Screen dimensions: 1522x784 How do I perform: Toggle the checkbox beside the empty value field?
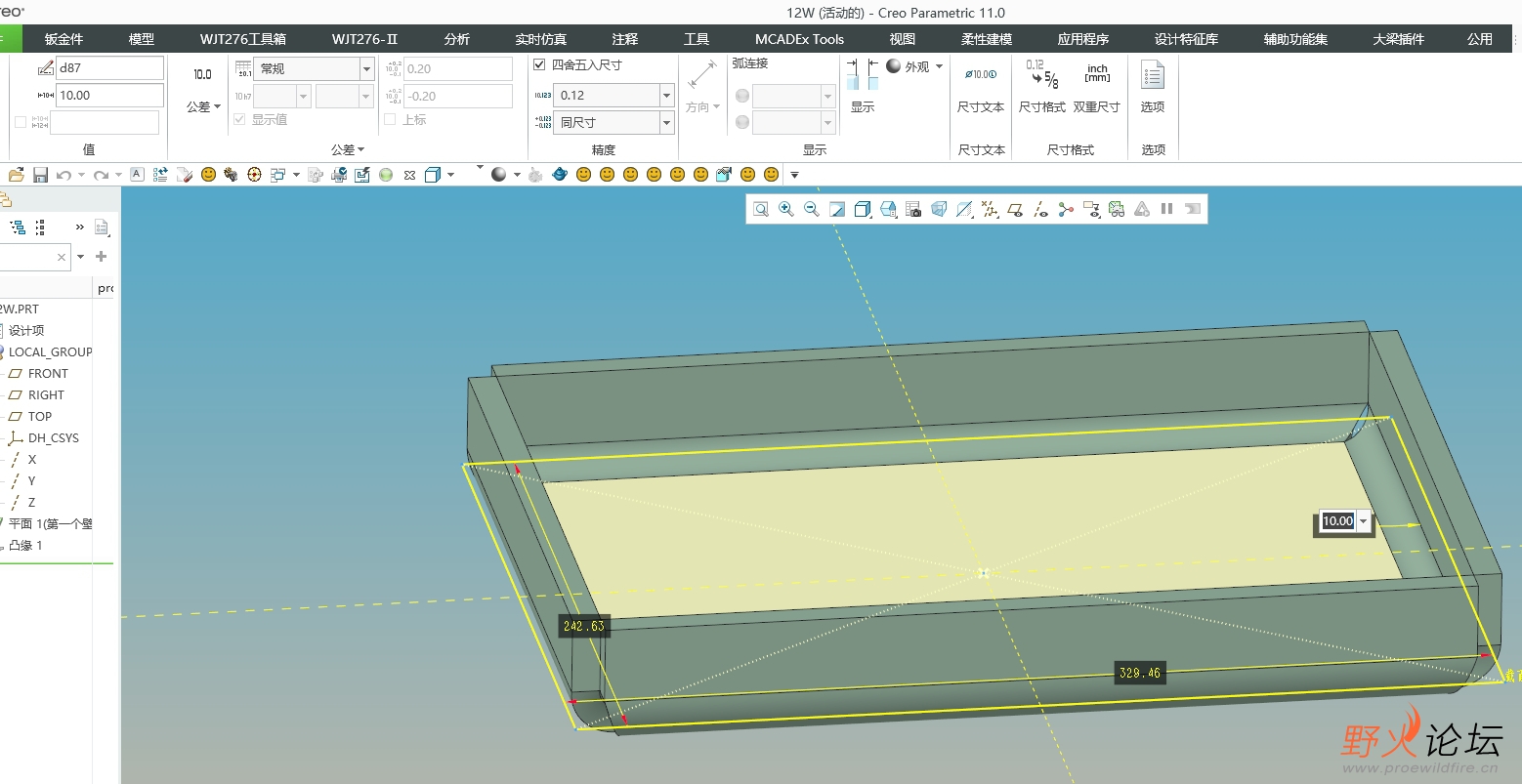click(x=21, y=122)
